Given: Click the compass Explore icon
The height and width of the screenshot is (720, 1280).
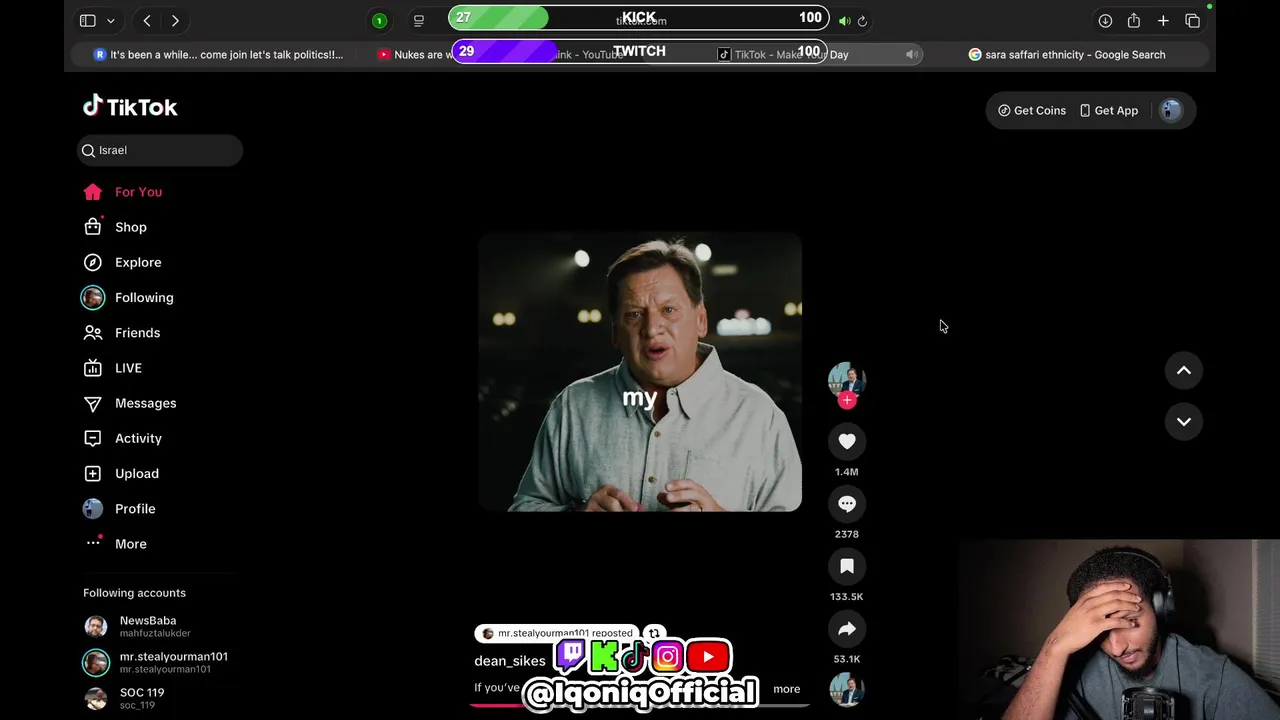Looking at the screenshot, I should [93, 262].
